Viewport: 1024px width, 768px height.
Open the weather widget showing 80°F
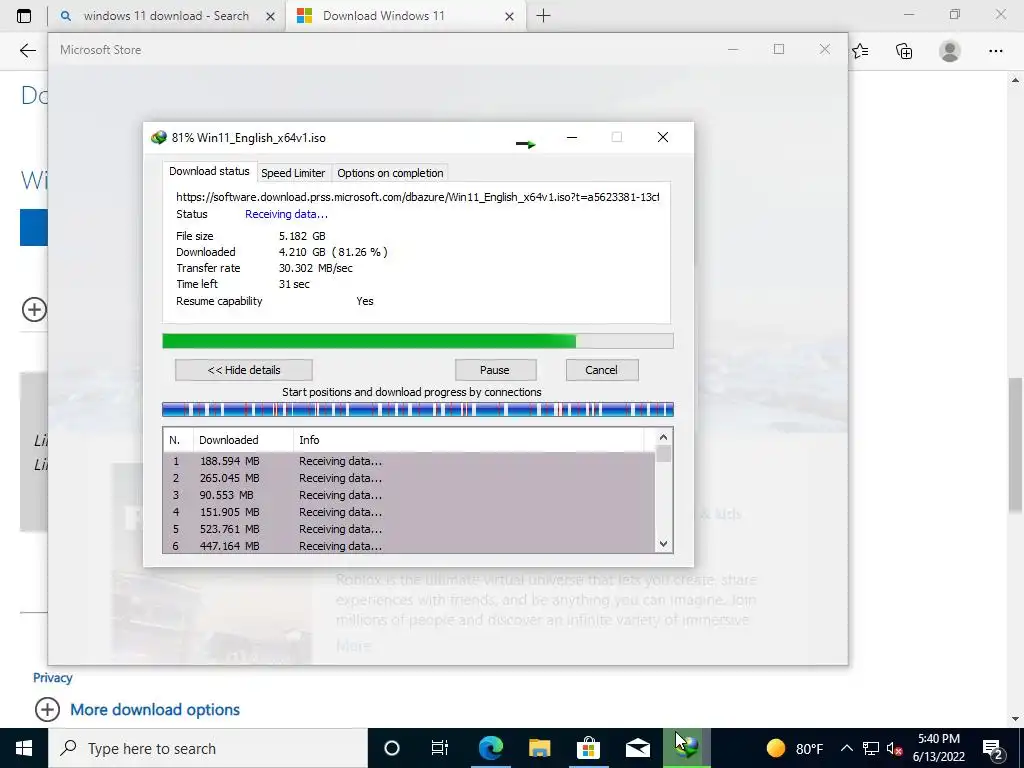click(795, 748)
